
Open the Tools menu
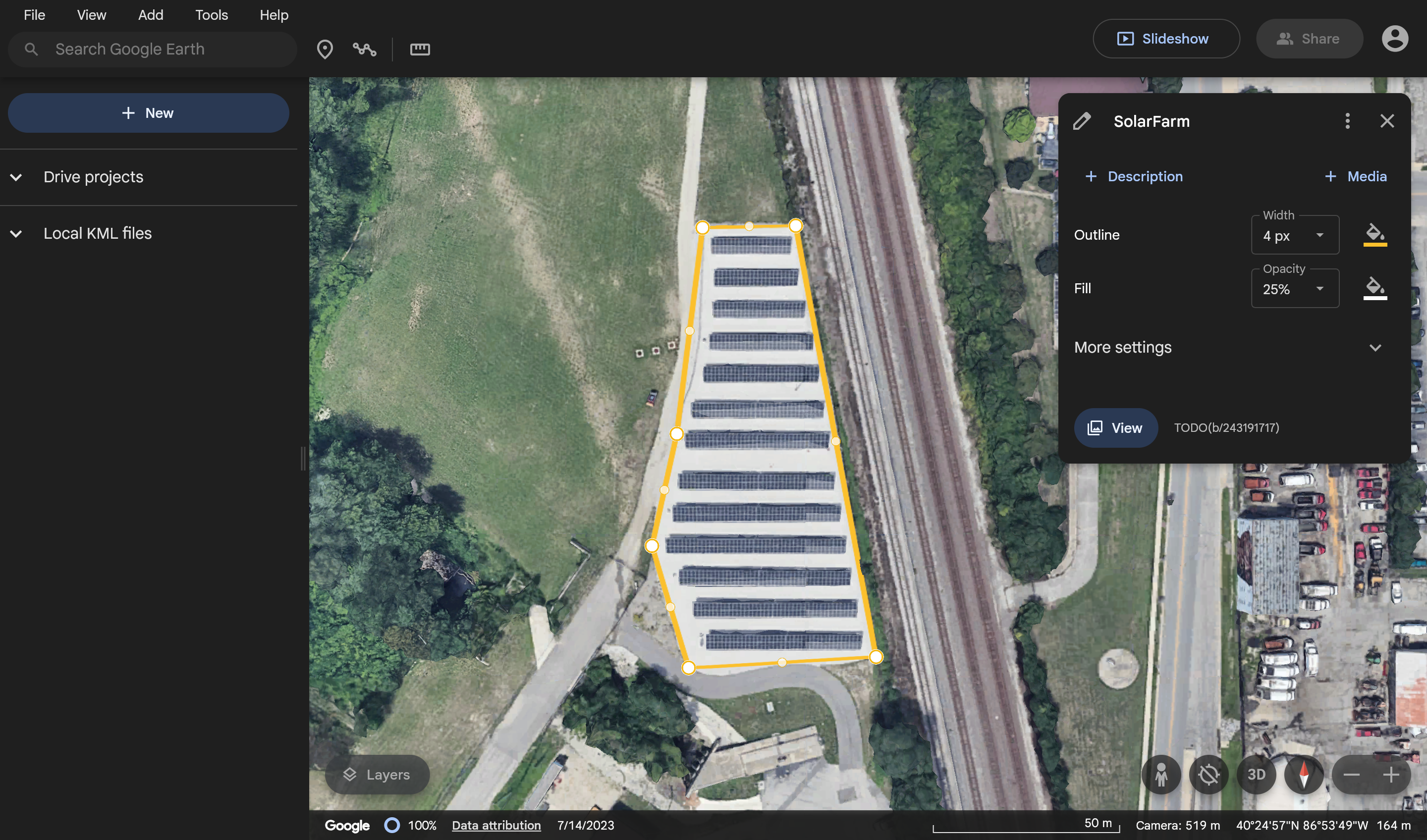click(x=211, y=15)
